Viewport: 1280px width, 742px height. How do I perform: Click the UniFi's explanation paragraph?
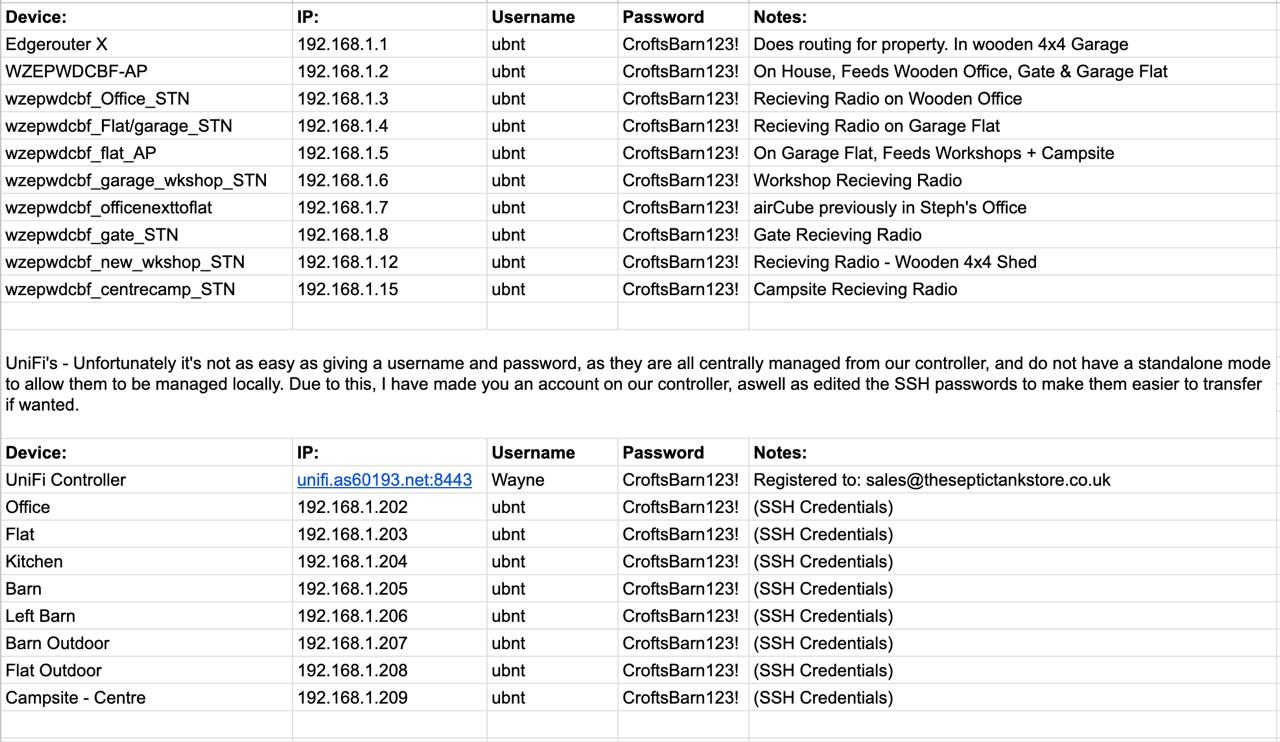[638, 384]
